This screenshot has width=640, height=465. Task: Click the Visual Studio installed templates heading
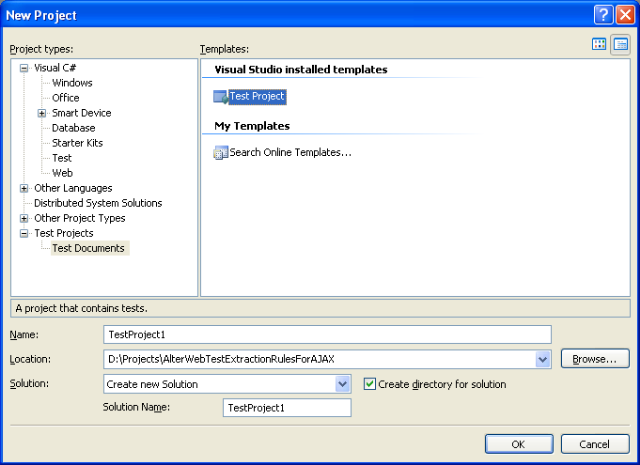tap(301, 70)
